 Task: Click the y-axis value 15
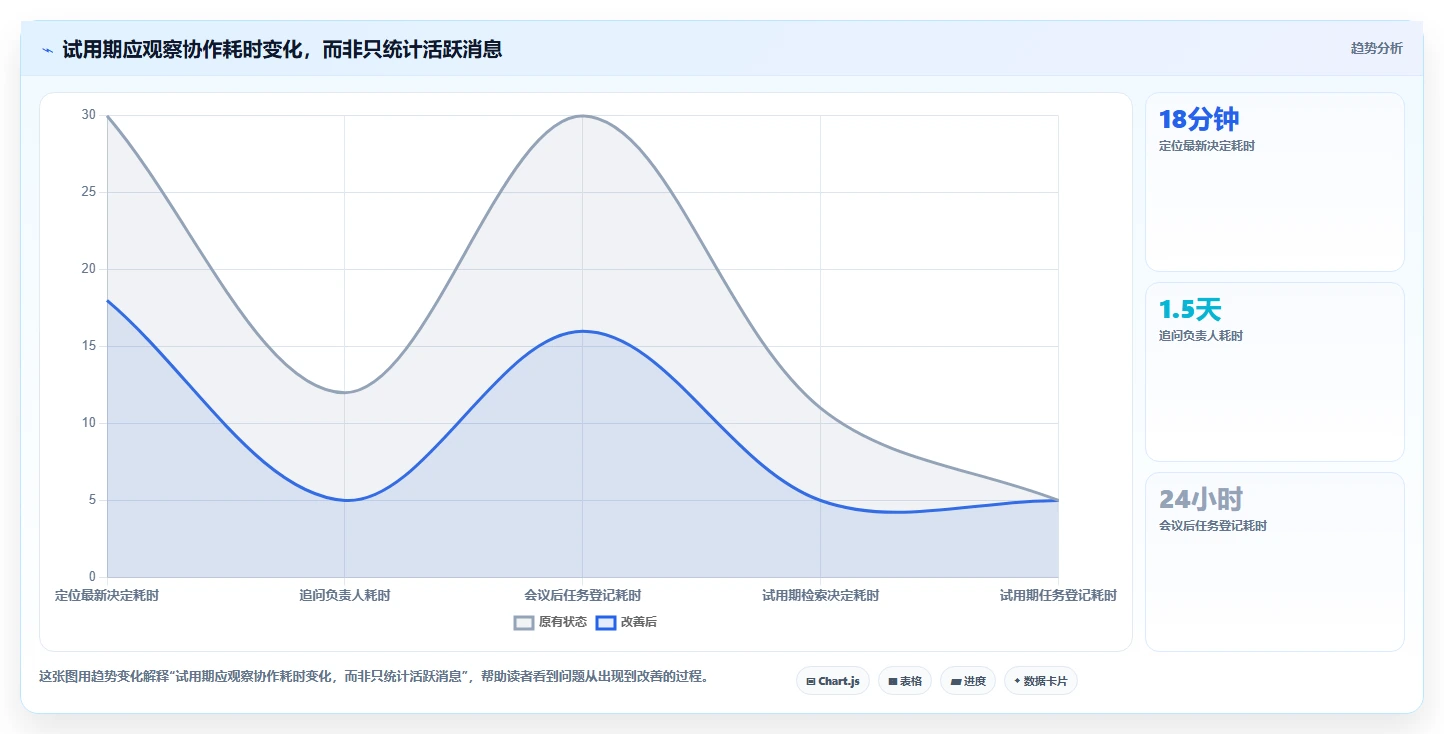pyautogui.click(x=89, y=346)
